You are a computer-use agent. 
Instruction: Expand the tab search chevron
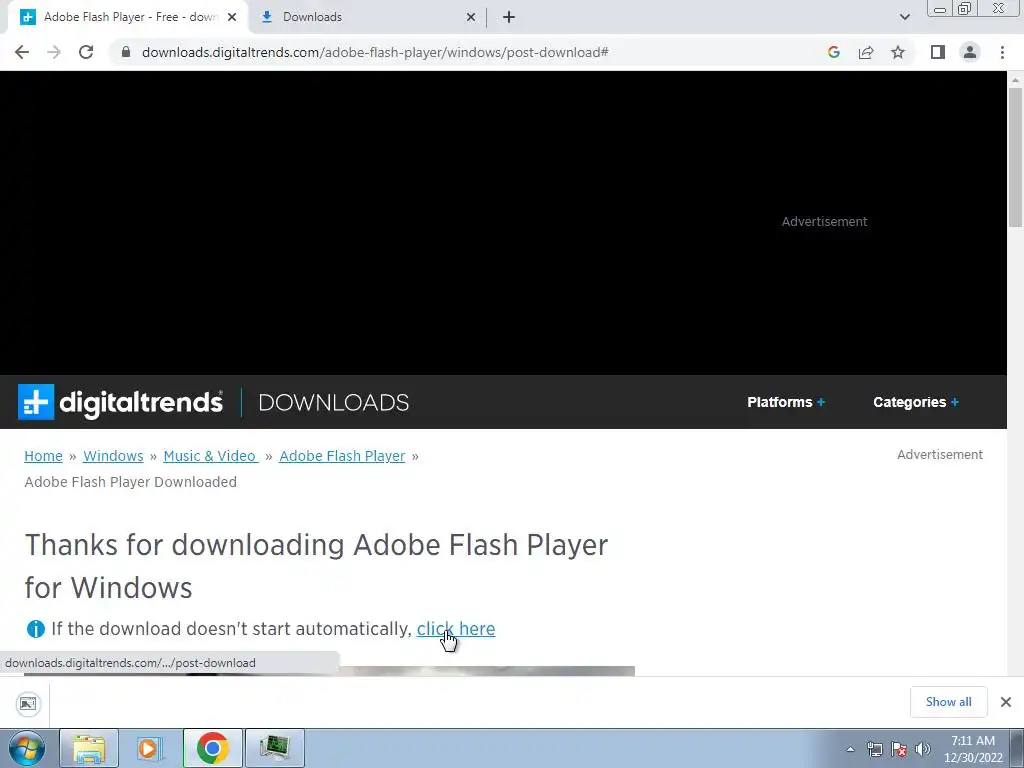tap(904, 17)
